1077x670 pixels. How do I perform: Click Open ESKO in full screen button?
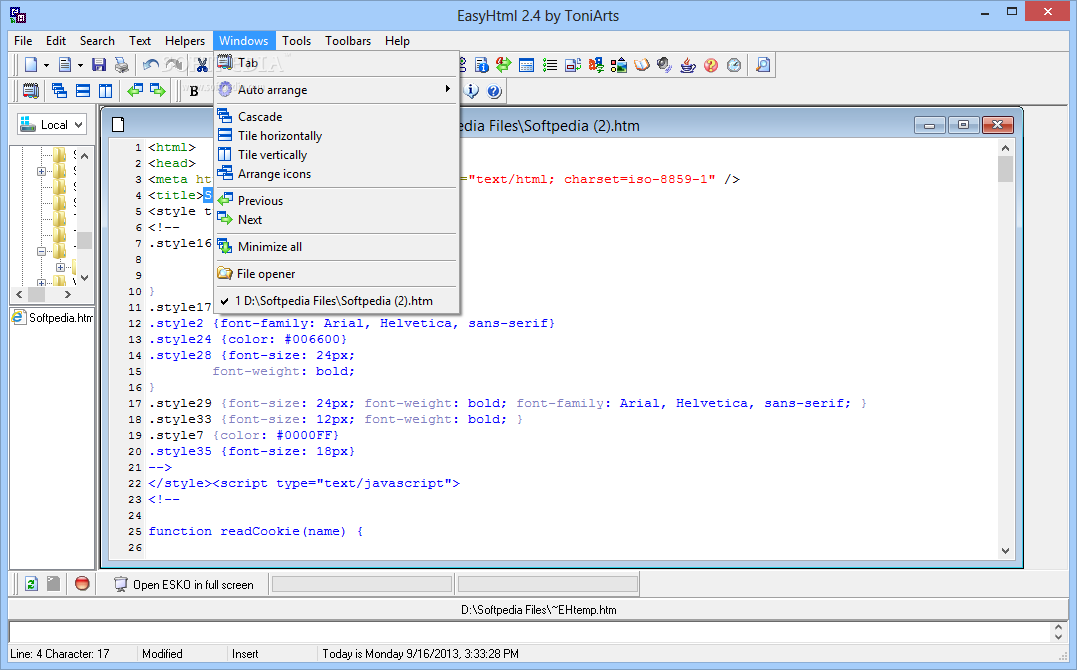point(184,585)
